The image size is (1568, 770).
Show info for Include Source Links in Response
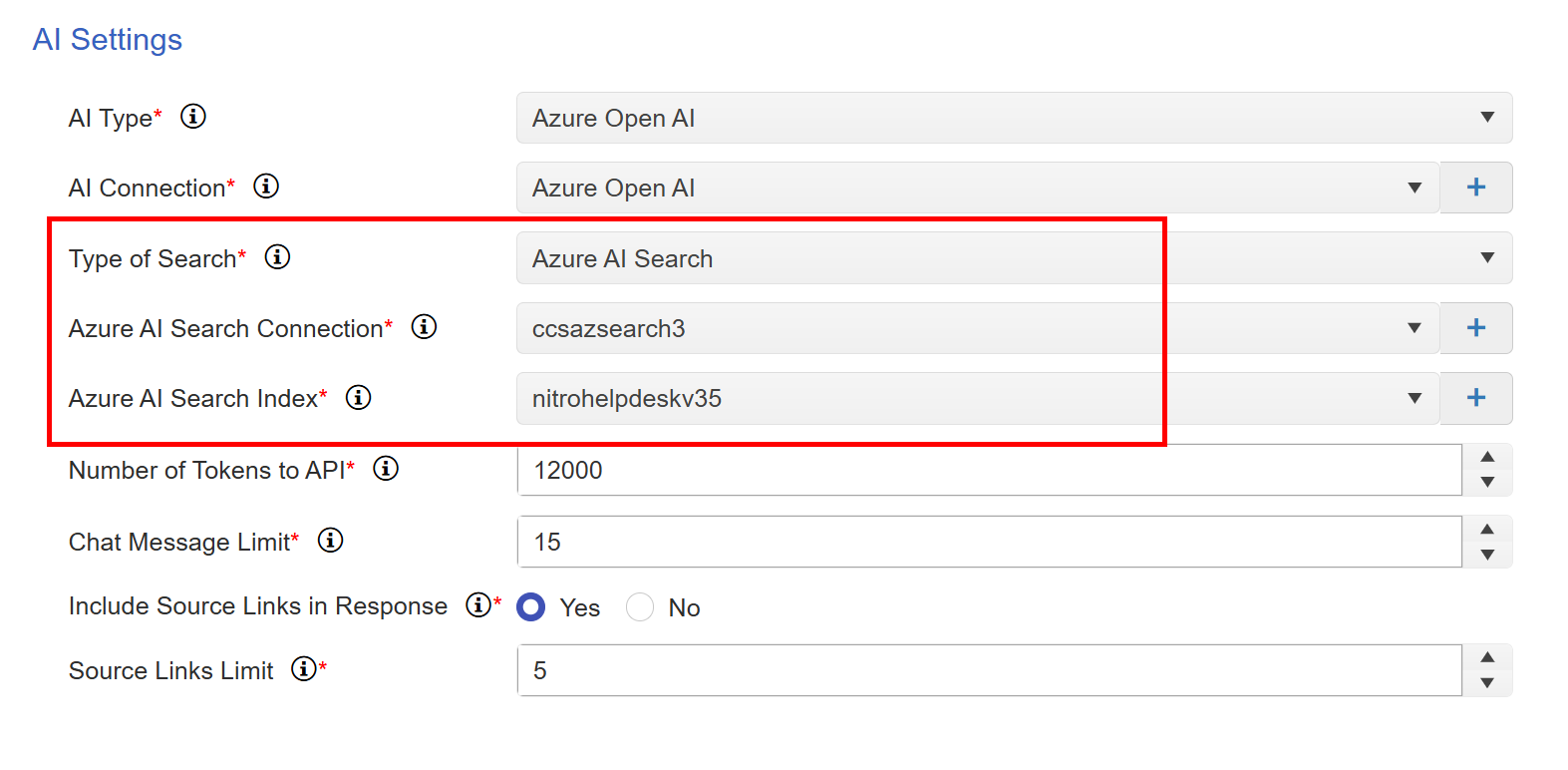[x=478, y=604]
